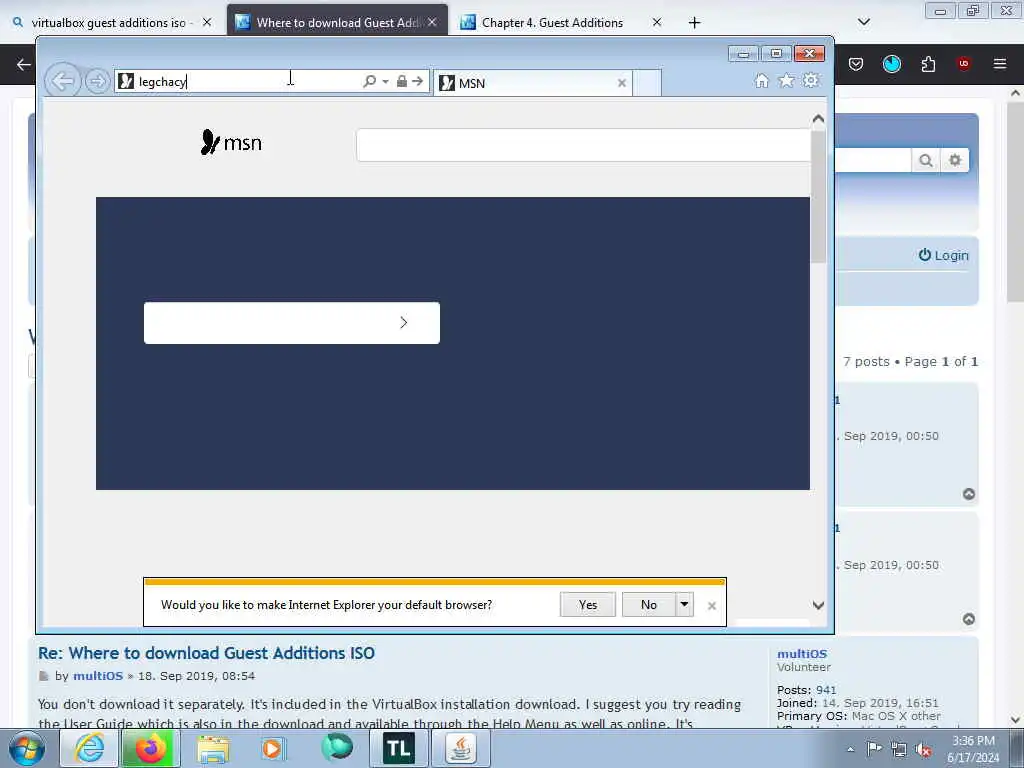Click the Go arrow in IE address bar
Viewport: 1024px width, 768px height.
[x=417, y=81]
